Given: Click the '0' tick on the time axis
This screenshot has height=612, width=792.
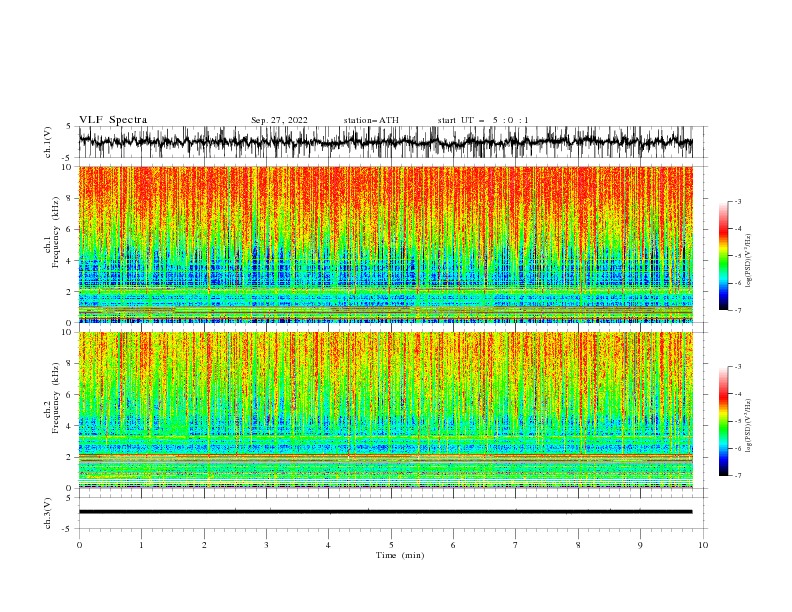Looking at the screenshot, I should [x=79, y=545].
